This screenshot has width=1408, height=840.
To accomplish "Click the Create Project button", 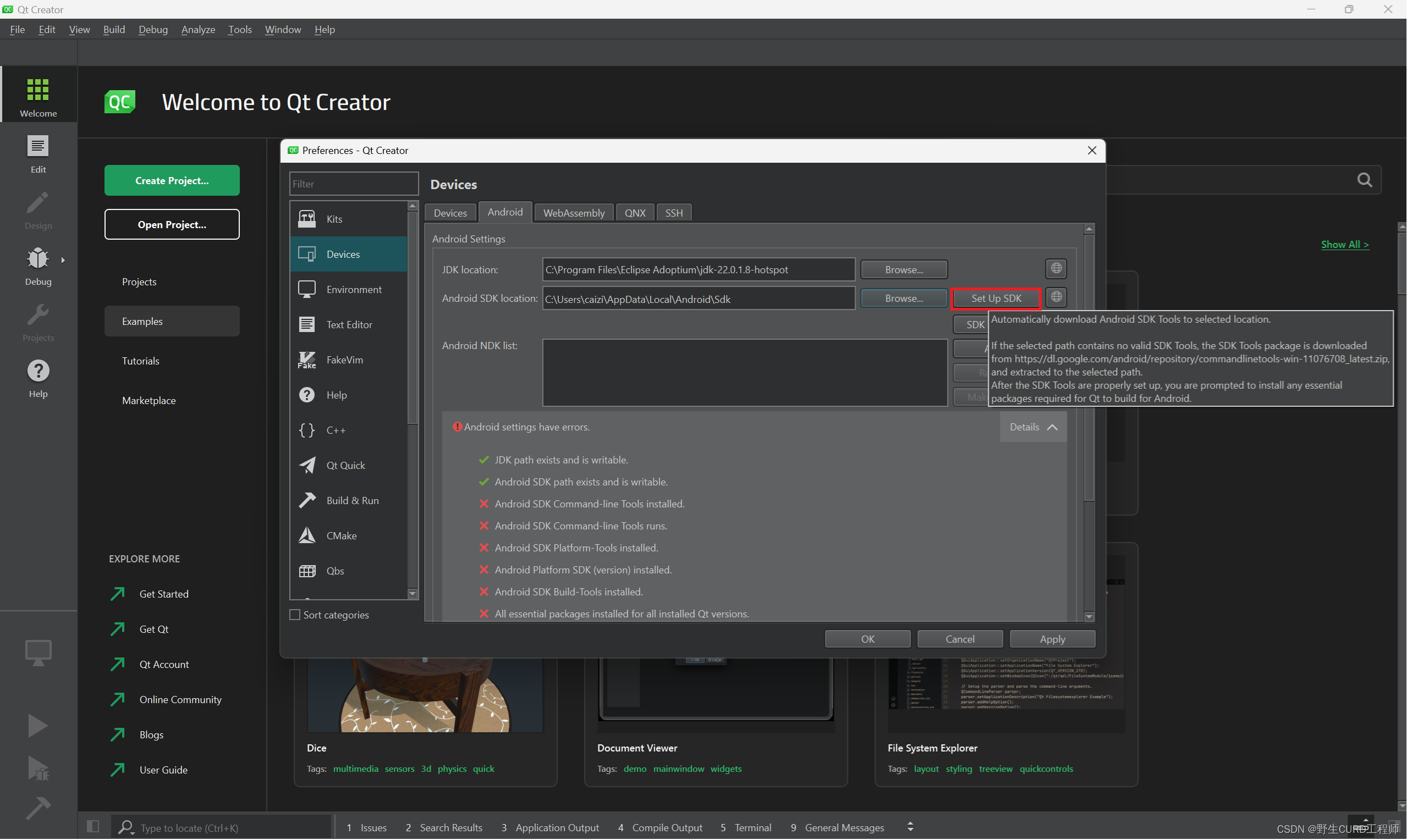I will coord(172,180).
